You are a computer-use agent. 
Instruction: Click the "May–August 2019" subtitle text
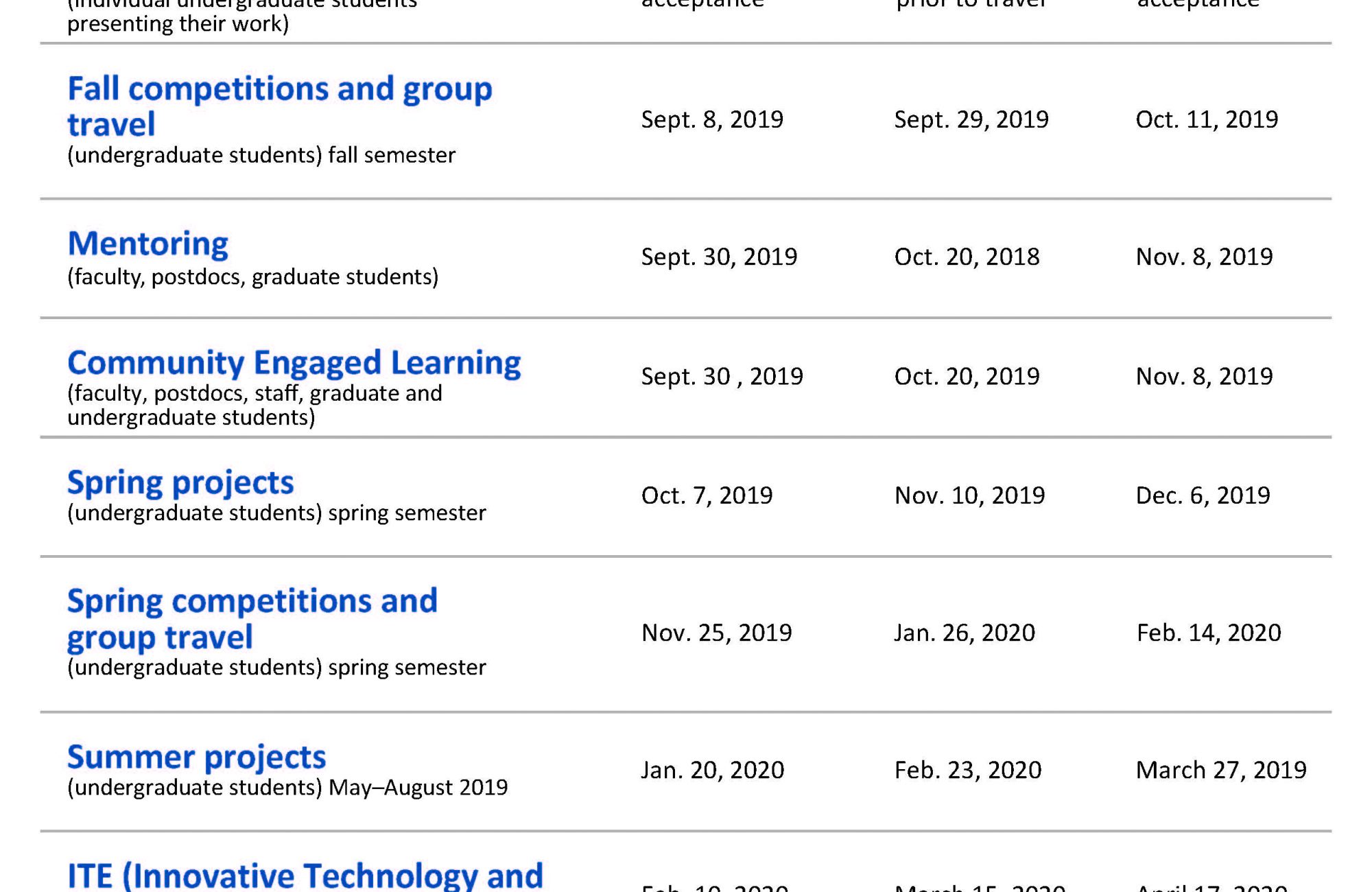point(418,788)
